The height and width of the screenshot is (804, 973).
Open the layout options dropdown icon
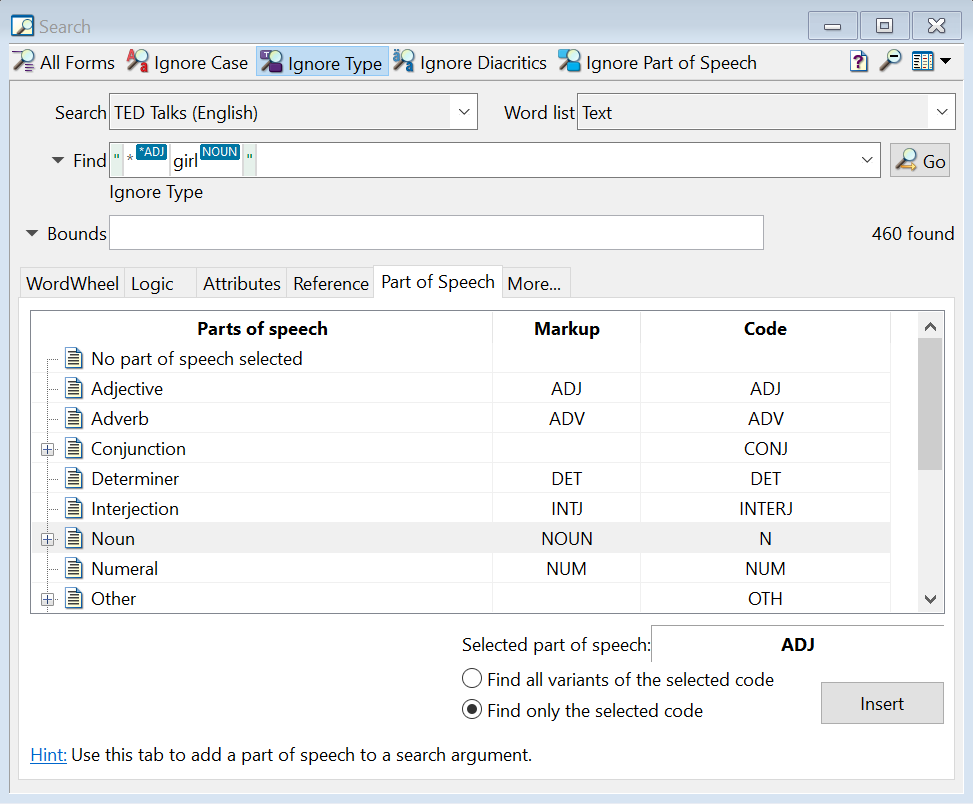[x=930, y=62]
